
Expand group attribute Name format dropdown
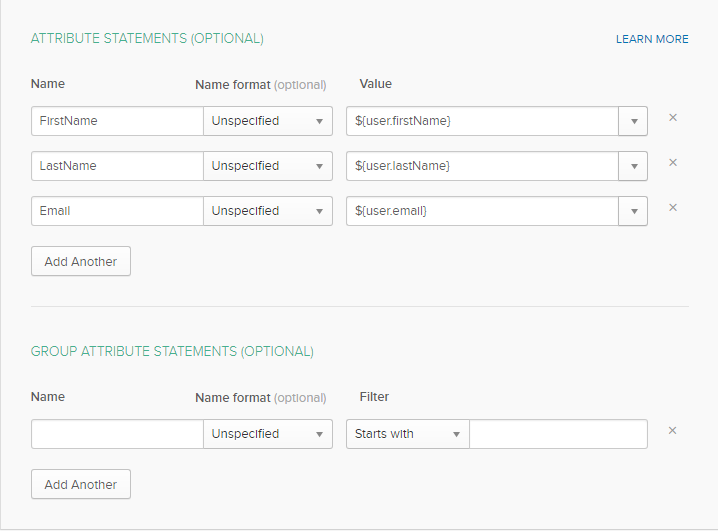click(268, 434)
